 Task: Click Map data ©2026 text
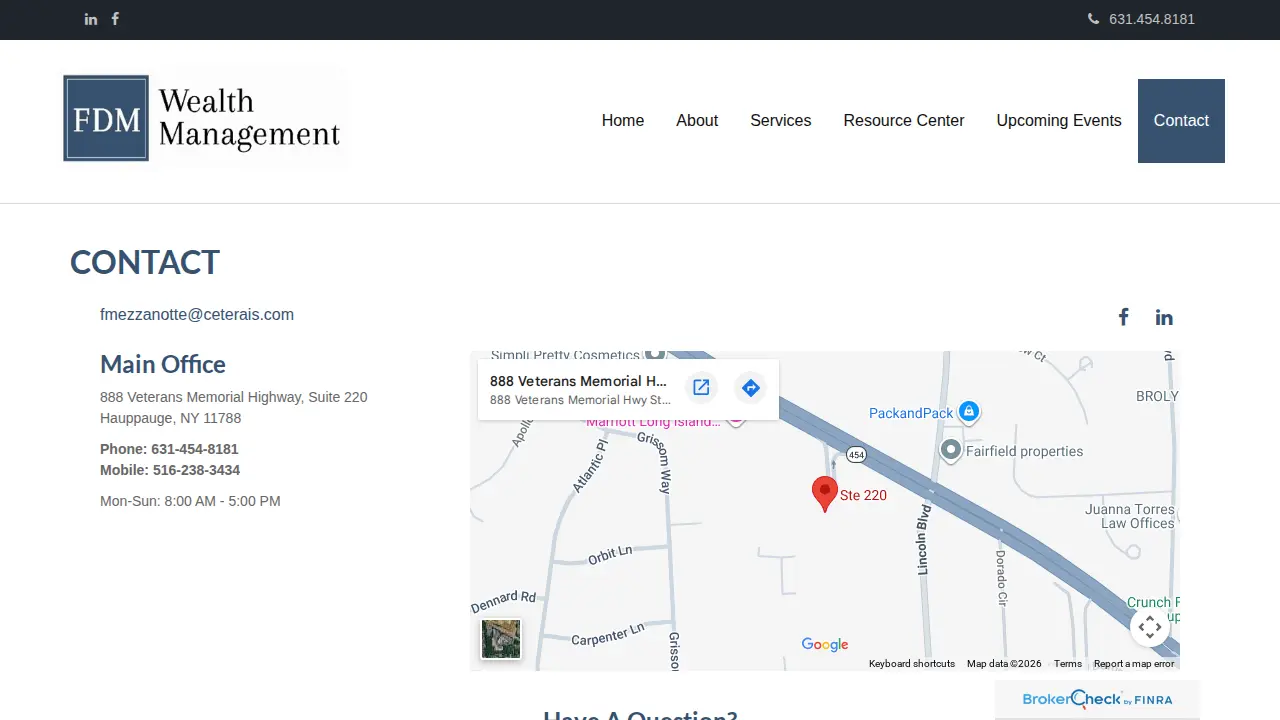[x=1004, y=664]
